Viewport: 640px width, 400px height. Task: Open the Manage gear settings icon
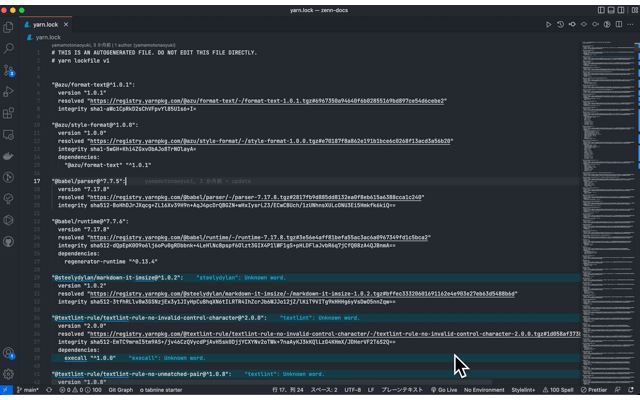pos(8,374)
